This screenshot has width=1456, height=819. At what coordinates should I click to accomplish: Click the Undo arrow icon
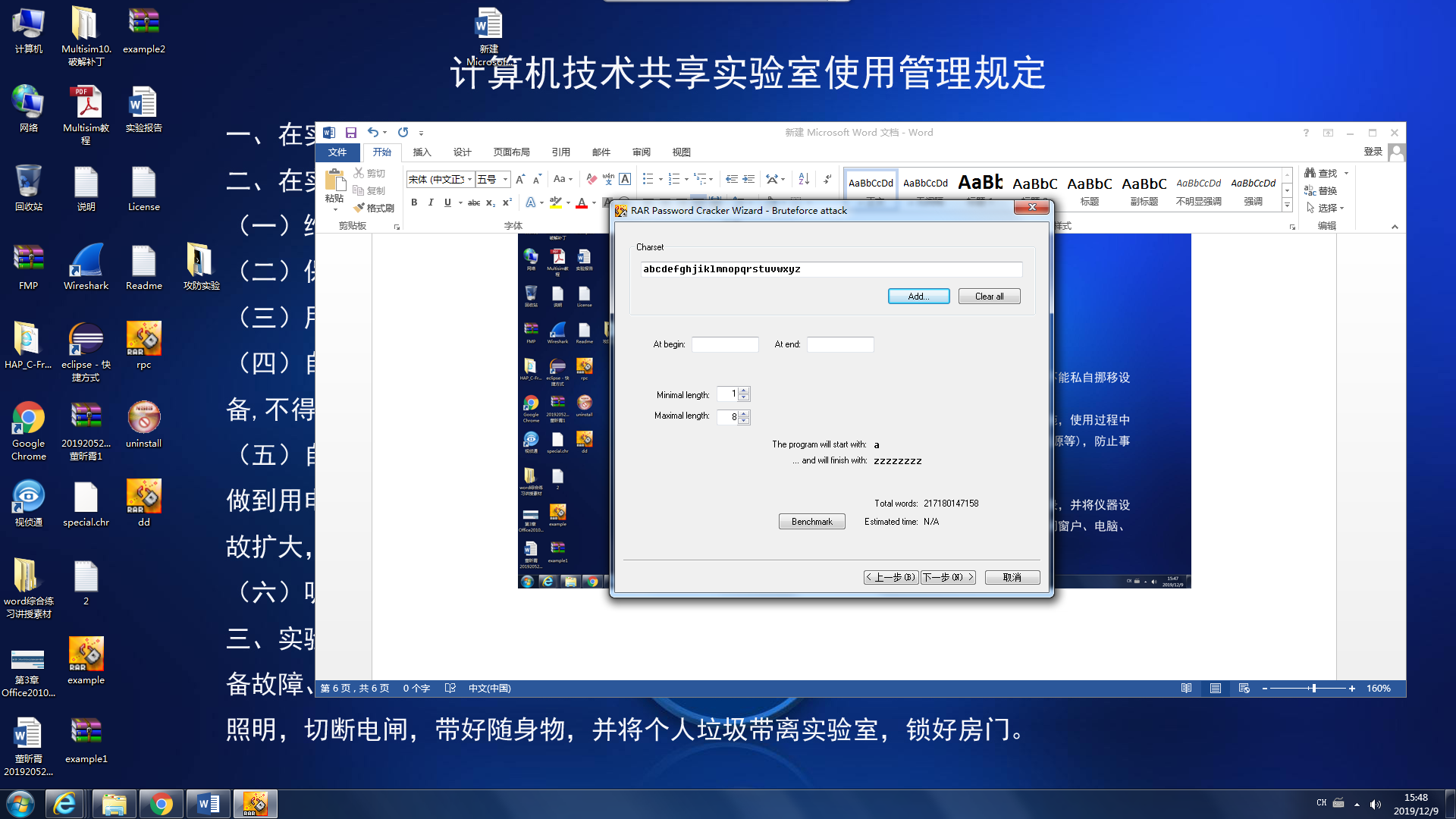pos(372,133)
